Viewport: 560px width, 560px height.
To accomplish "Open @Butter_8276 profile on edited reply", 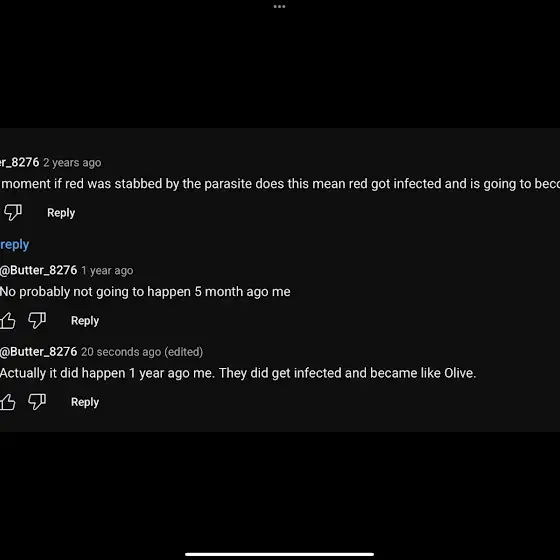I will click(x=38, y=352).
